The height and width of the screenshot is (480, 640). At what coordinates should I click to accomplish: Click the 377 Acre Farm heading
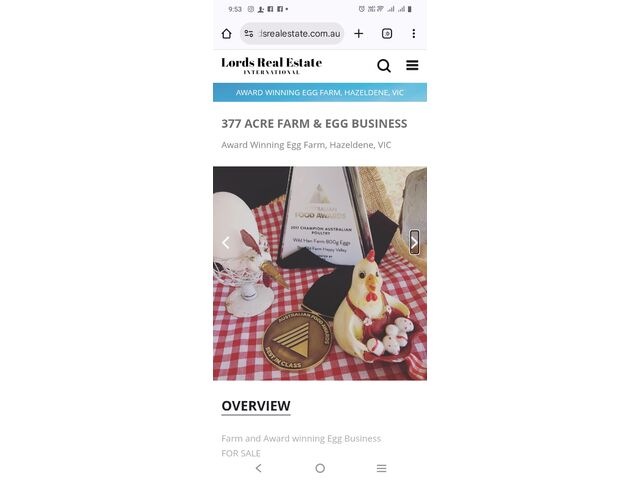tap(314, 124)
